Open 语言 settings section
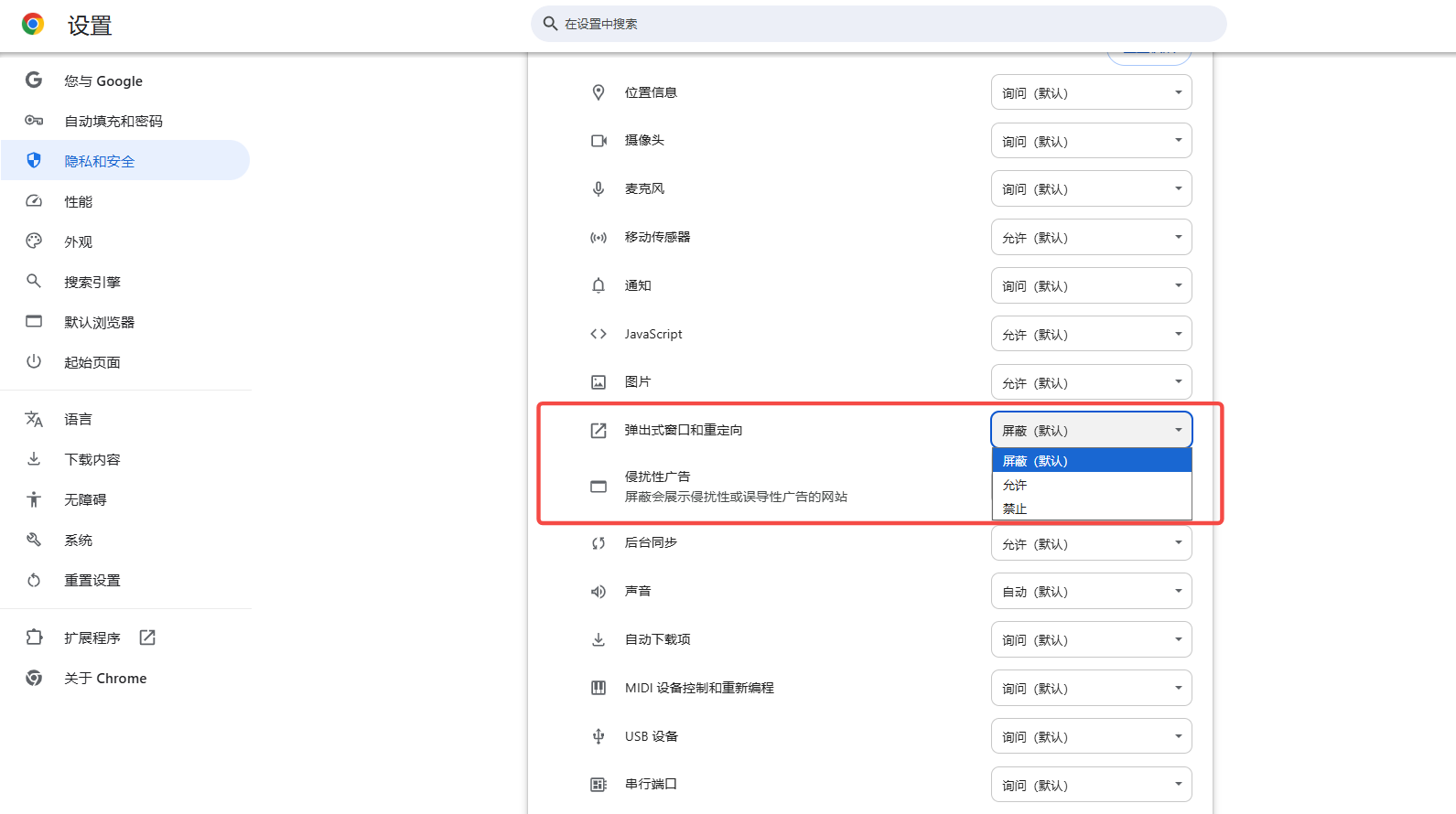Image resolution: width=1456 pixels, height=814 pixels. [x=125, y=419]
